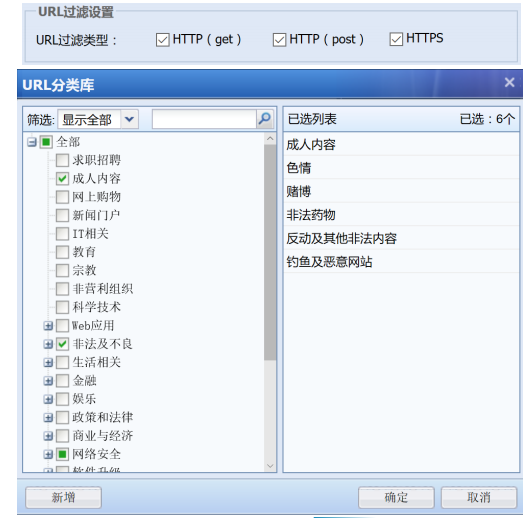Viewport: 523px width, 518px height.
Task: Check the 求职招聘 checkbox
Action: (x=62, y=160)
